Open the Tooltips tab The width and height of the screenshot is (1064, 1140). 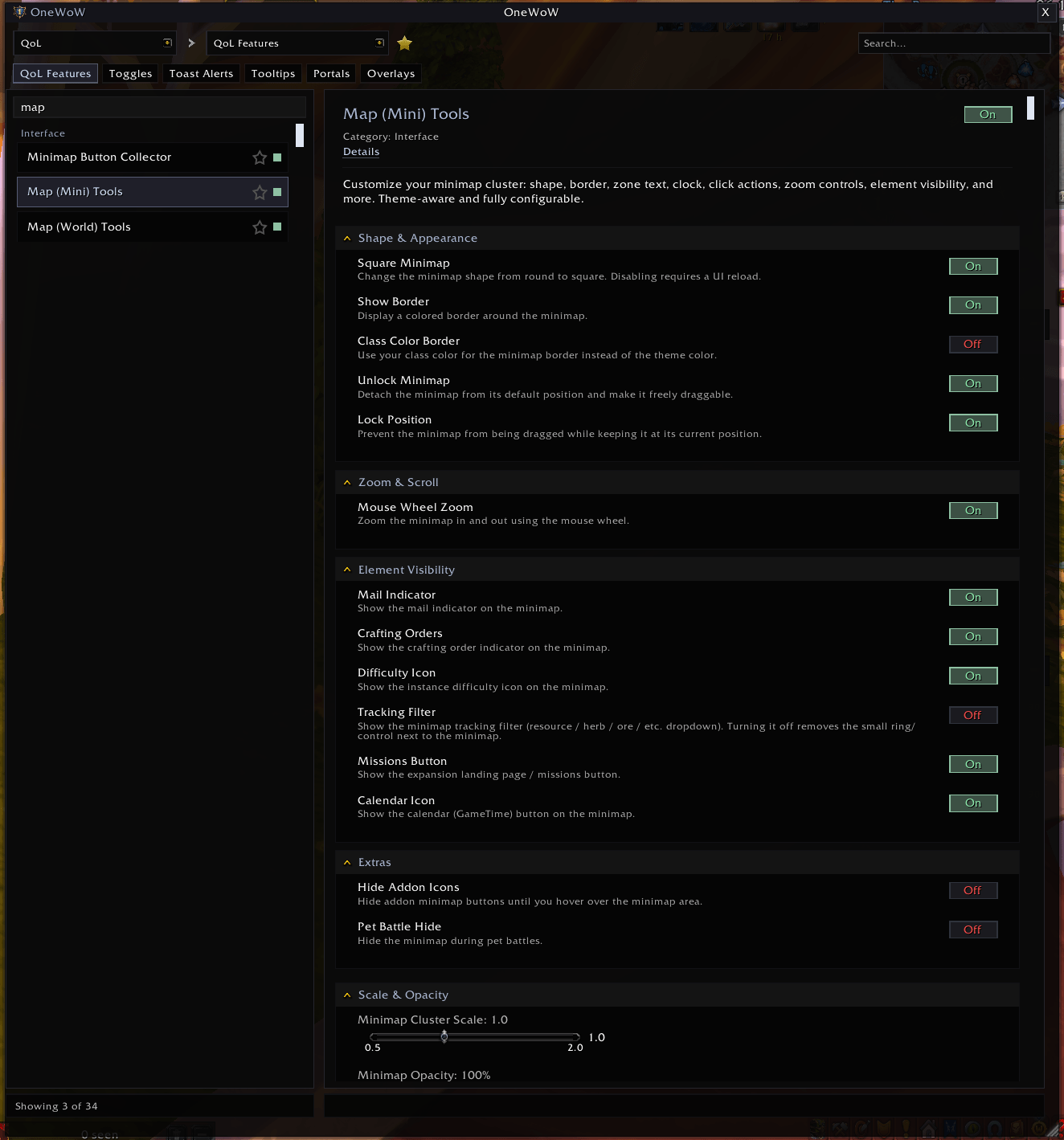tap(273, 74)
